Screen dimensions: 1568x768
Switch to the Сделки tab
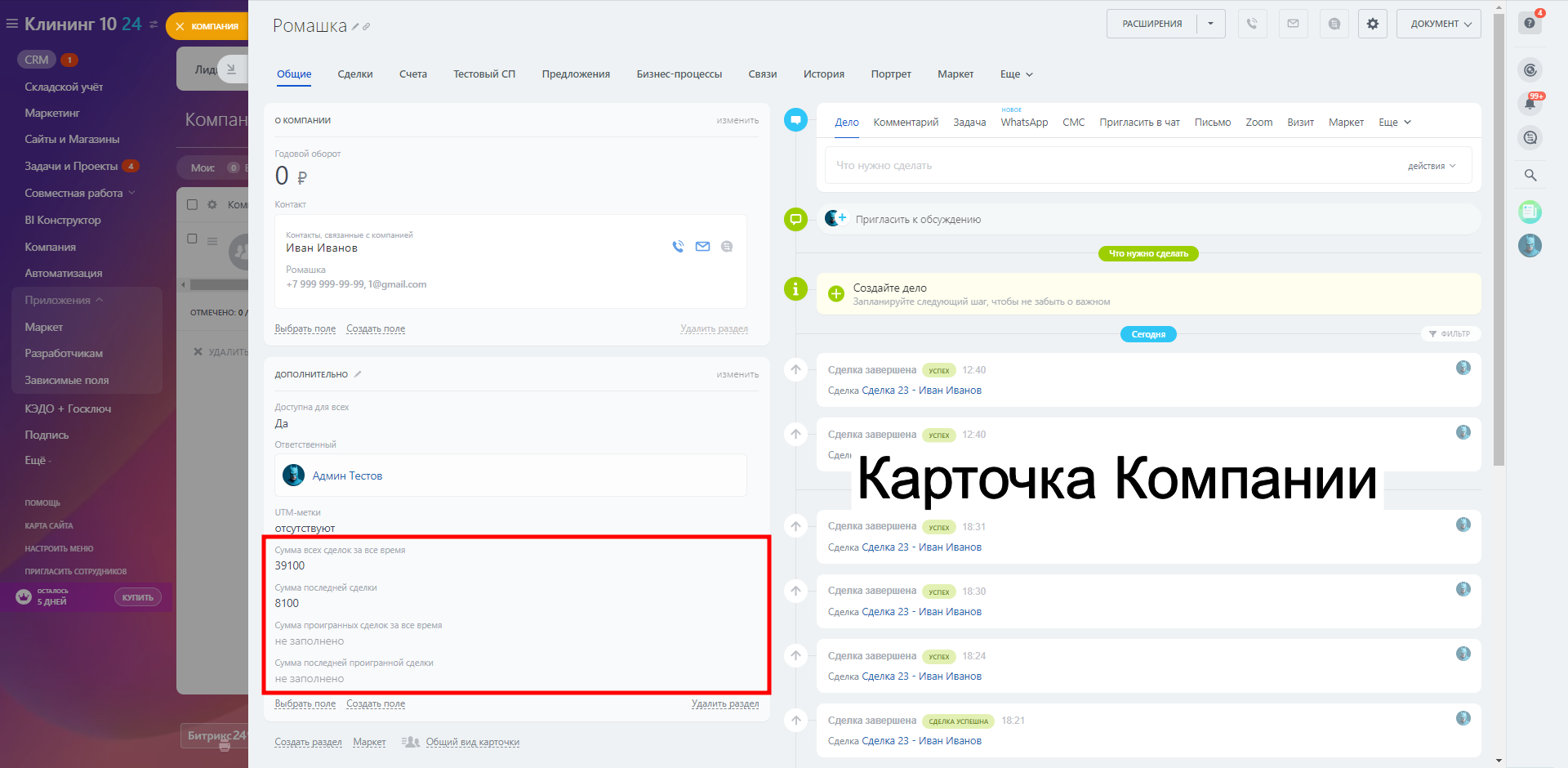click(355, 74)
